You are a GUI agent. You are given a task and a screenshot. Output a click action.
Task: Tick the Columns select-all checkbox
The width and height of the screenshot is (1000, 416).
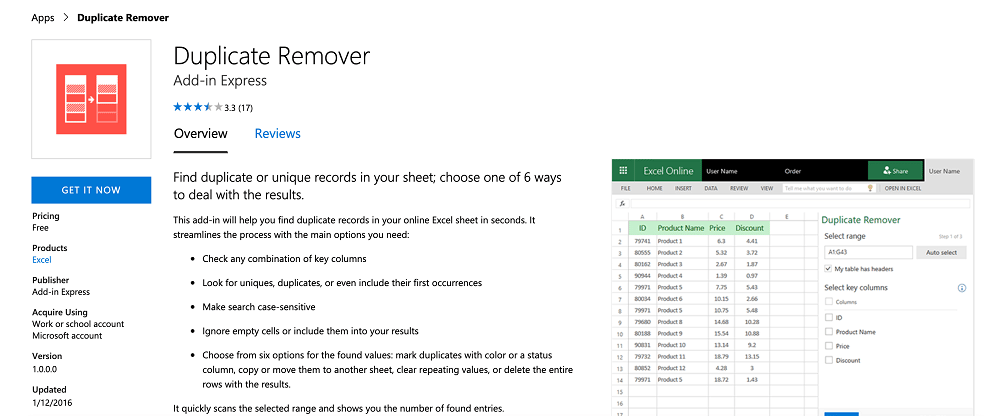[828, 302]
